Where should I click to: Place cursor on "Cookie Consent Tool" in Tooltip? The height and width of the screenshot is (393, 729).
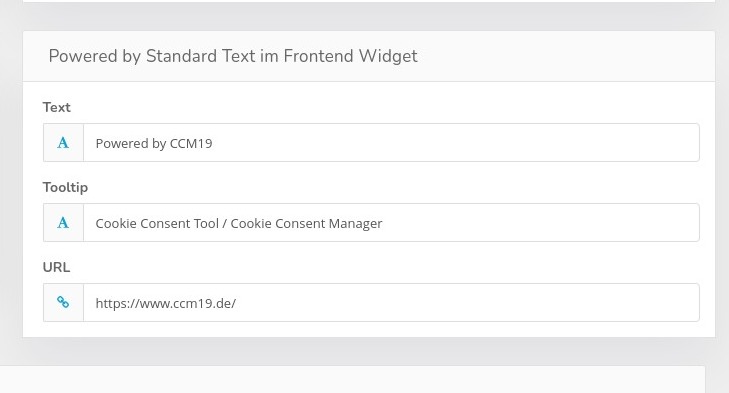157,223
